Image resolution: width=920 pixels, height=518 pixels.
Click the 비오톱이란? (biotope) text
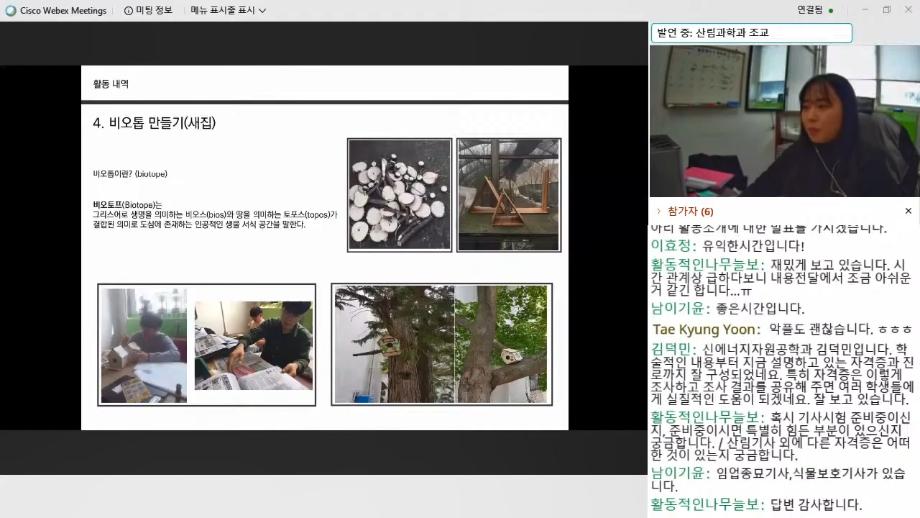[x=130, y=174]
